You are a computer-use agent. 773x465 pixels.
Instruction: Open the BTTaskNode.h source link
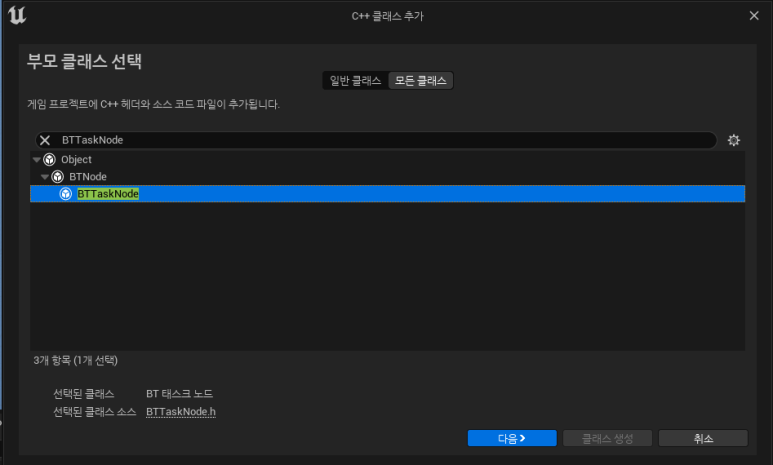[181, 411]
